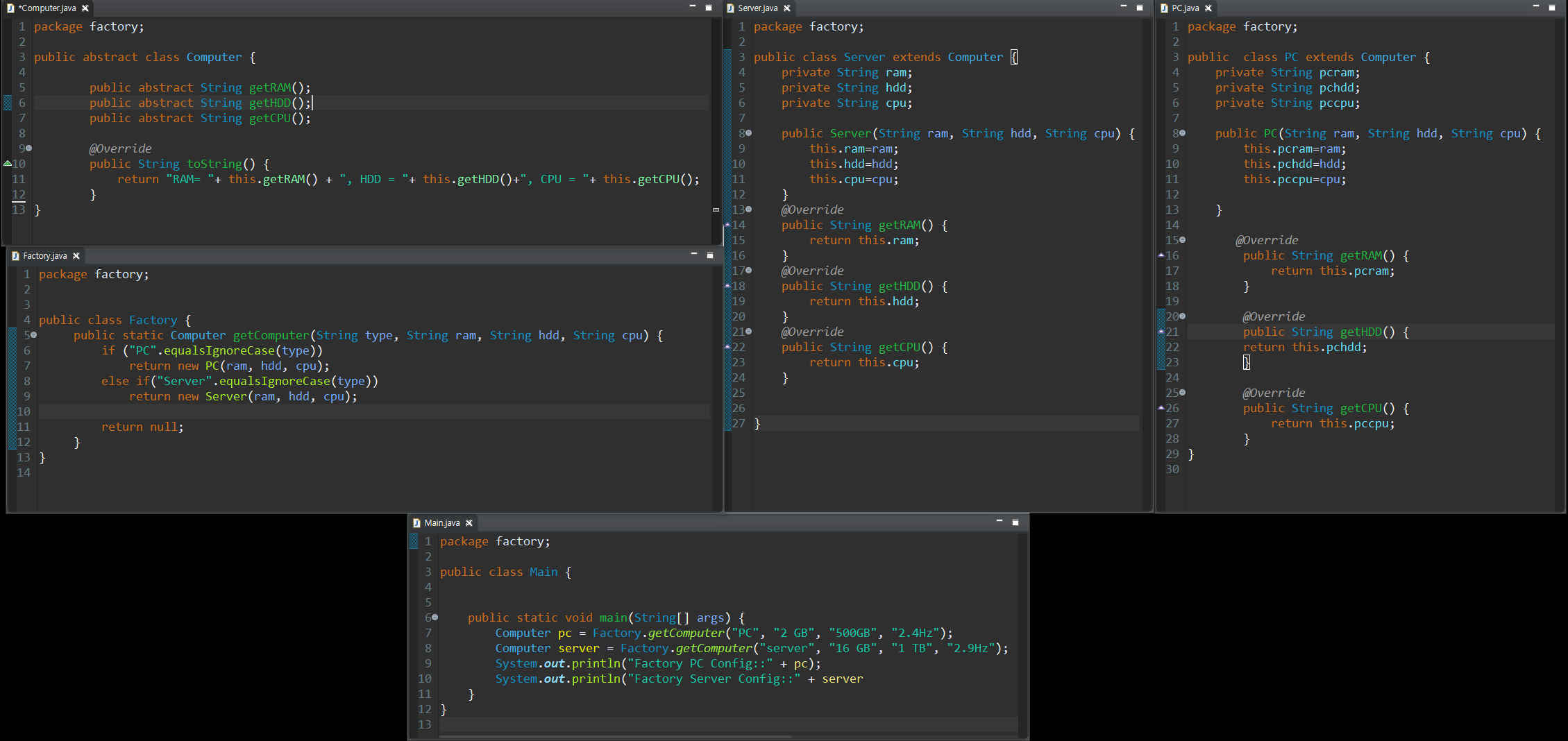Screen dimensions: 1568x741
Task: Click 'return null;' in Factory.java
Action: (x=142, y=427)
